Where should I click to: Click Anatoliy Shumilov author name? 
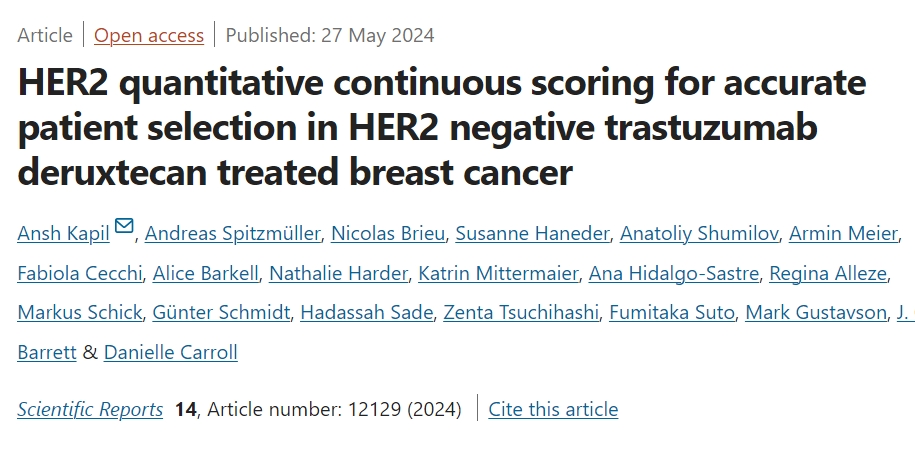point(699,234)
